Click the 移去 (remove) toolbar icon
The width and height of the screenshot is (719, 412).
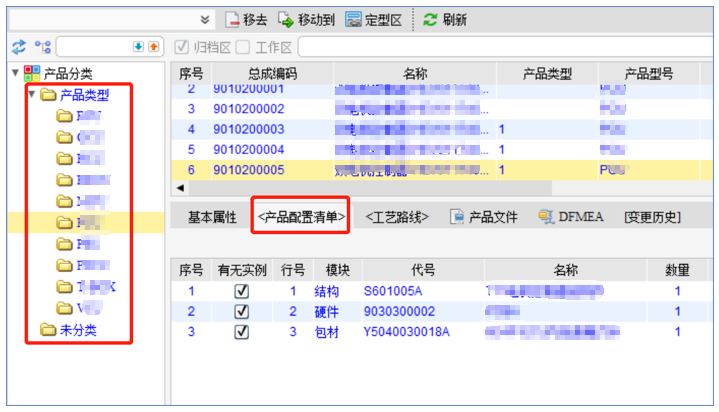232,19
